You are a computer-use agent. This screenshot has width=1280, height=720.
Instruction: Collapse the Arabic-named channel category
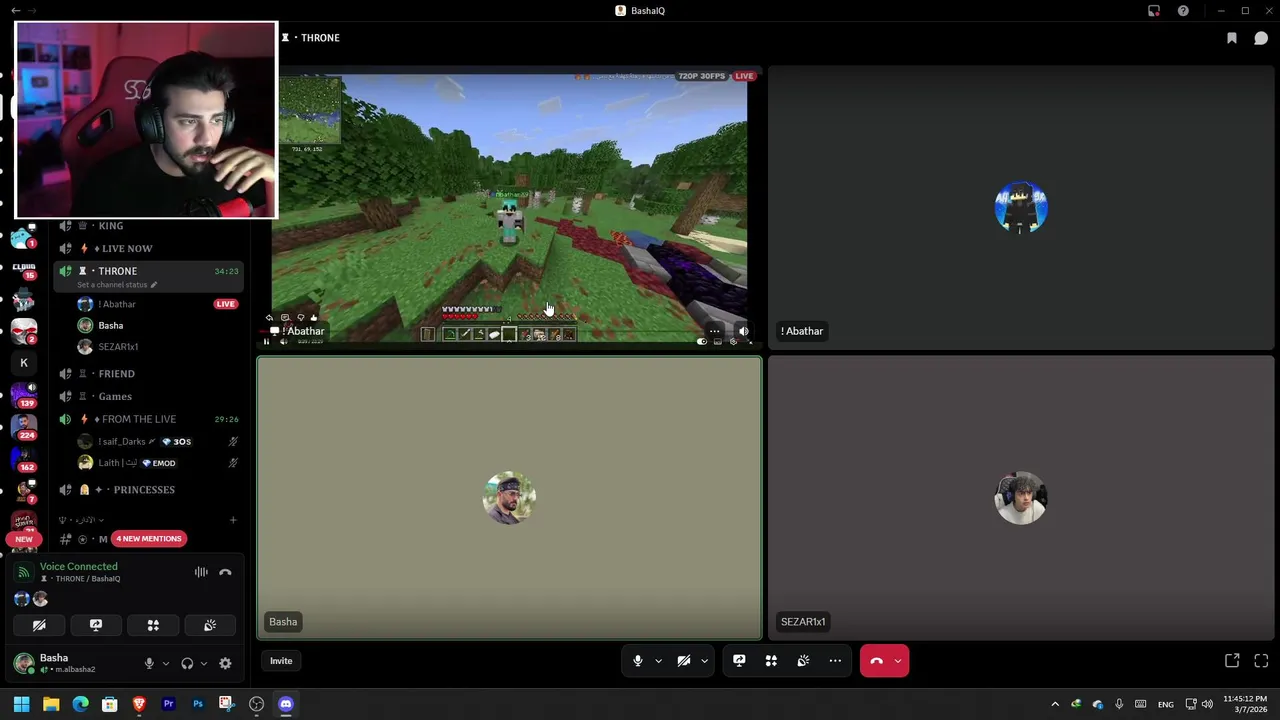pyautogui.click(x=81, y=520)
